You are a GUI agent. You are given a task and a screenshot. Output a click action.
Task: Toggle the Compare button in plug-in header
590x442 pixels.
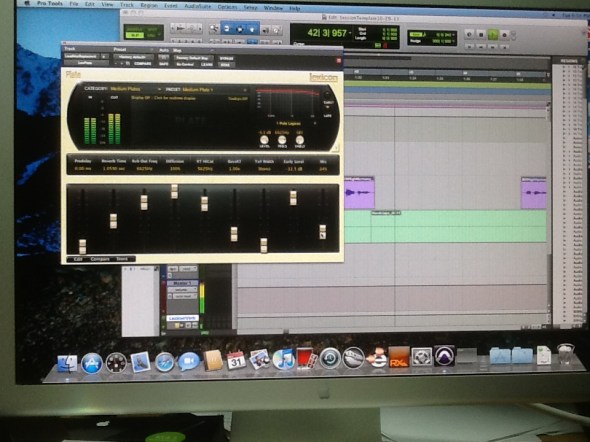[143, 64]
